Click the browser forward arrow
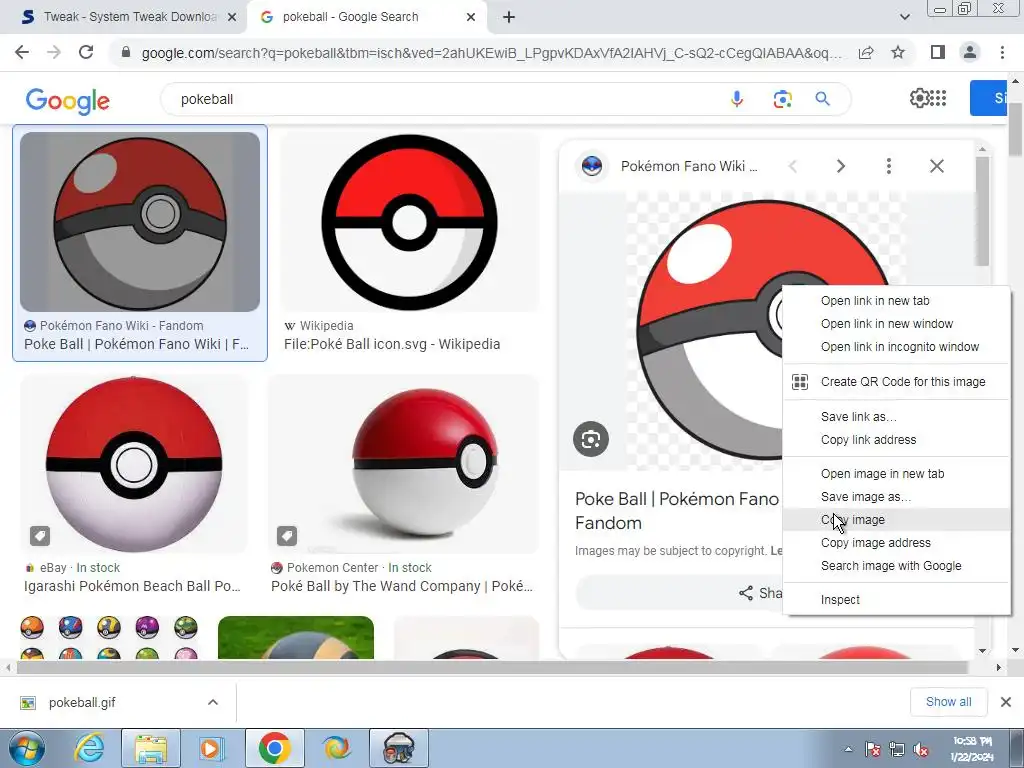Viewport: 1024px width, 768px height. click(x=54, y=52)
